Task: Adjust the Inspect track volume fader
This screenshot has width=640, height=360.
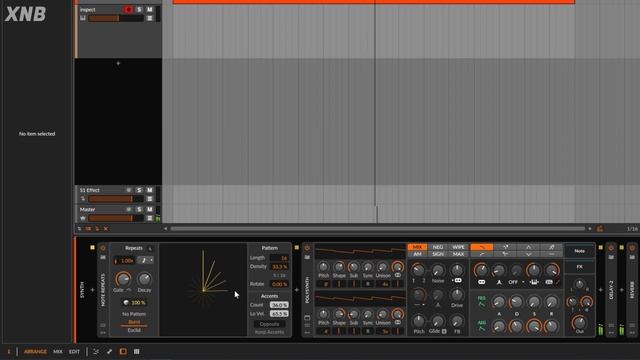Action: point(116,18)
